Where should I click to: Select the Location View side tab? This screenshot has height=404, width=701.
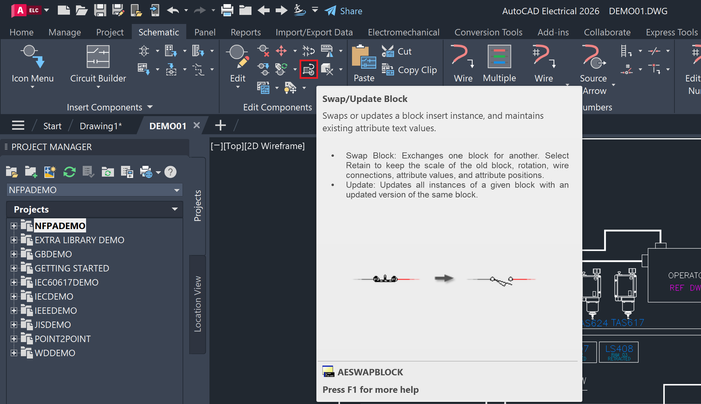[198, 304]
